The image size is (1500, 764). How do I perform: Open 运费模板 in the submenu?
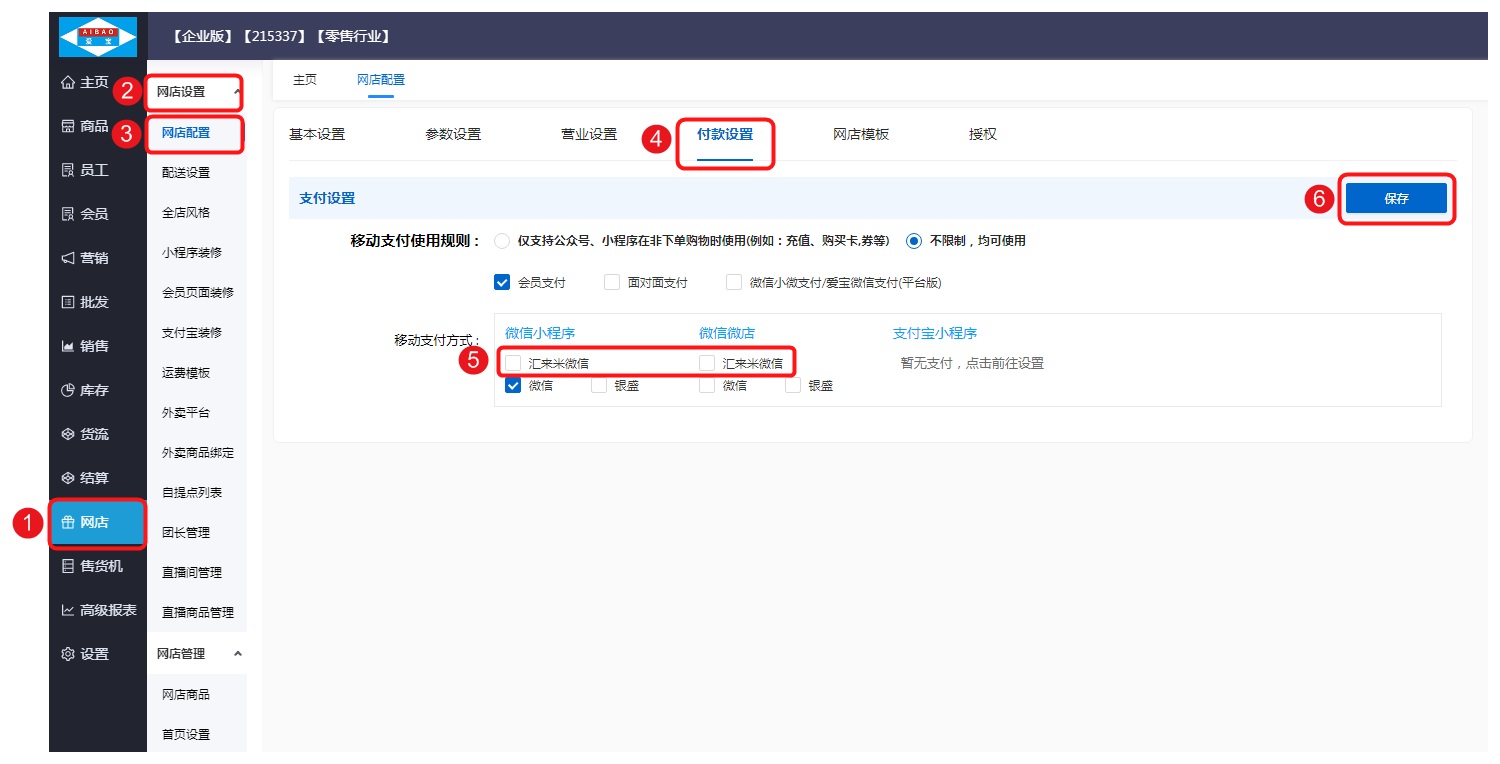coord(186,372)
